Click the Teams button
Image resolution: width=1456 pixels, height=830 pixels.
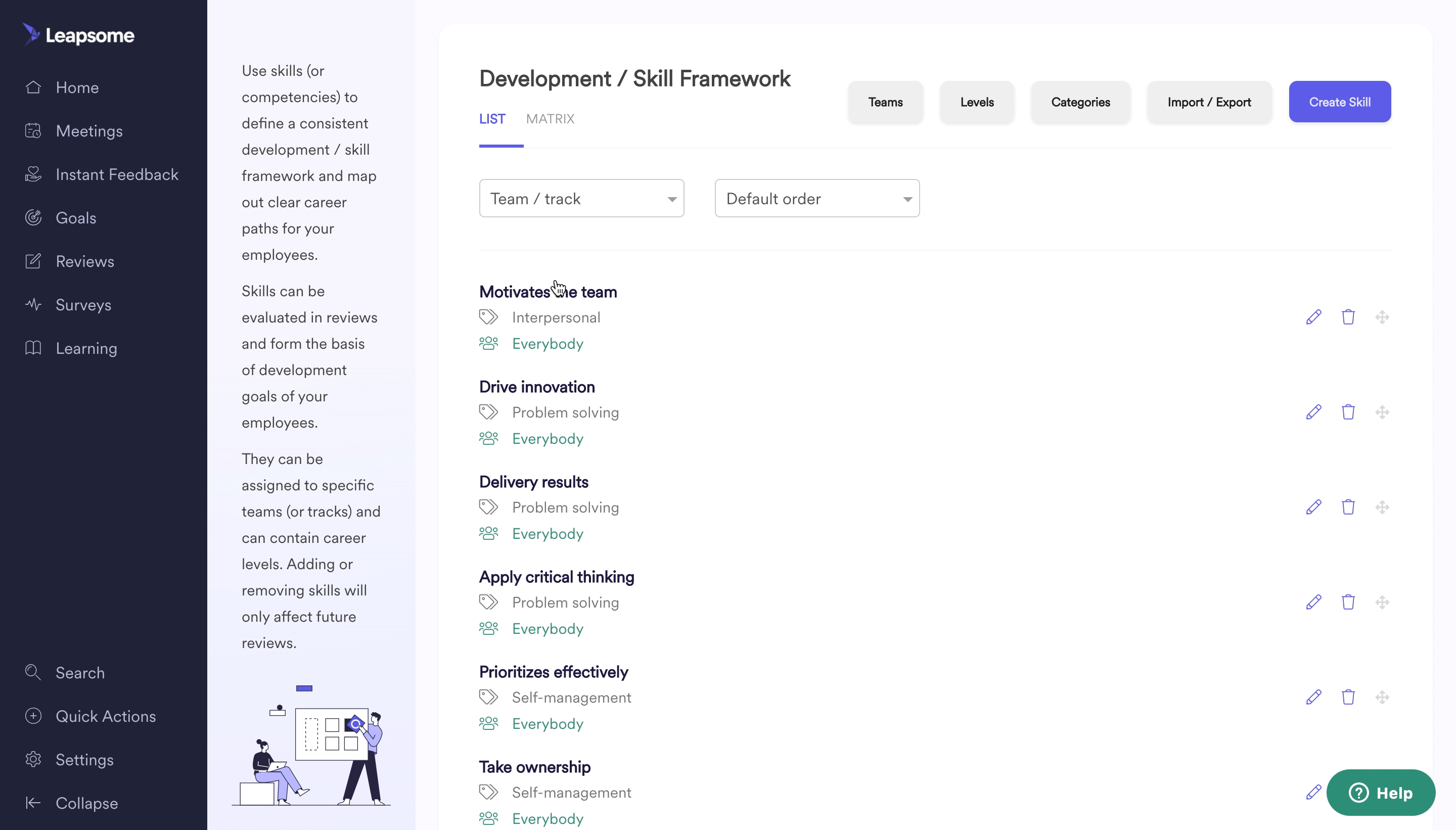pyautogui.click(x=885, y=102)
